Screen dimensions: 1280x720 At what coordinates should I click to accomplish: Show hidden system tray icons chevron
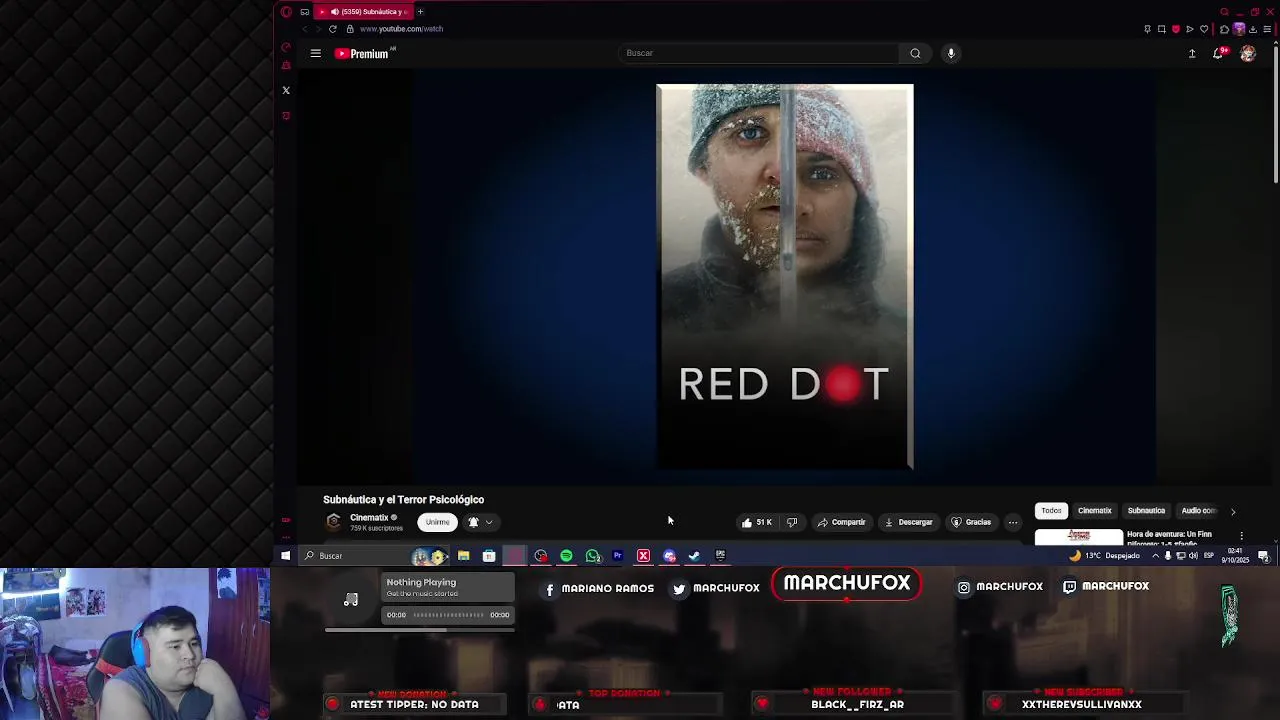click(1155, 556)
